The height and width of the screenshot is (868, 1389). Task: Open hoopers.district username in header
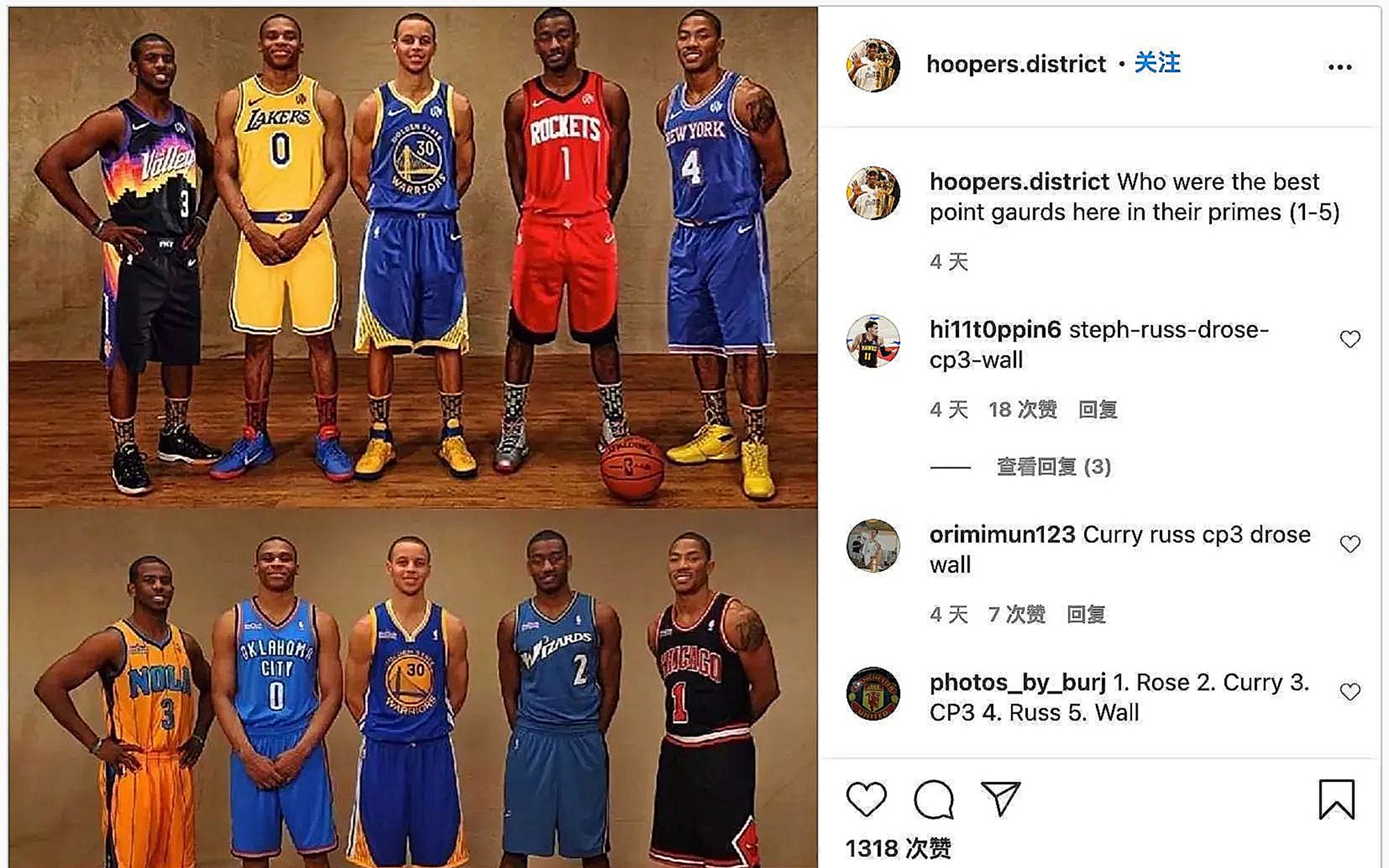(x=1016, y=64)
